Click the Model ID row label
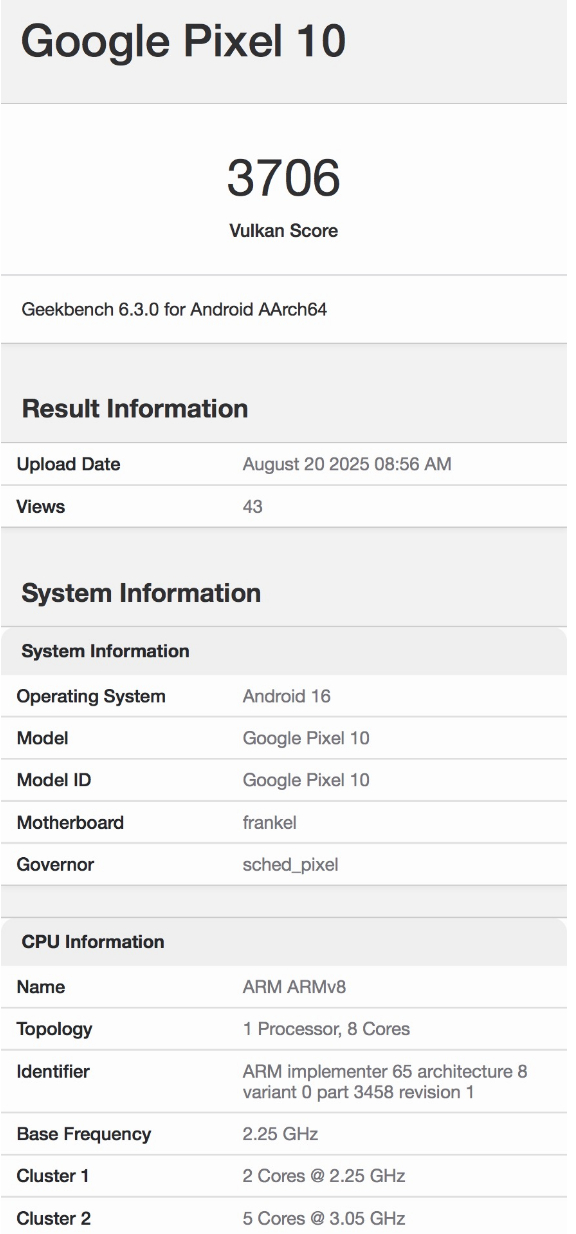The width and height of the screenshot is (576, 1234). (x=54, y=780)
